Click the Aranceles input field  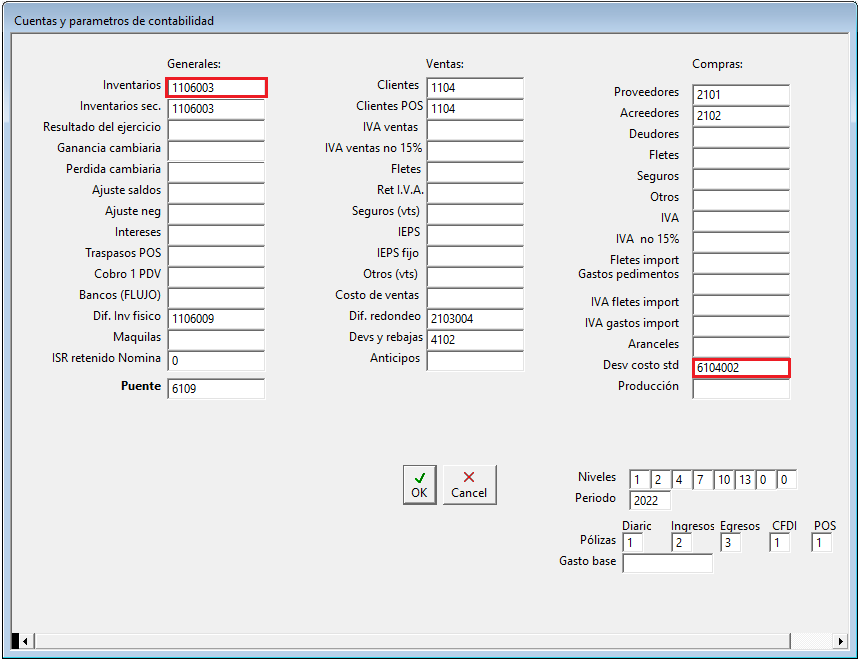click(x=741, y=347)
